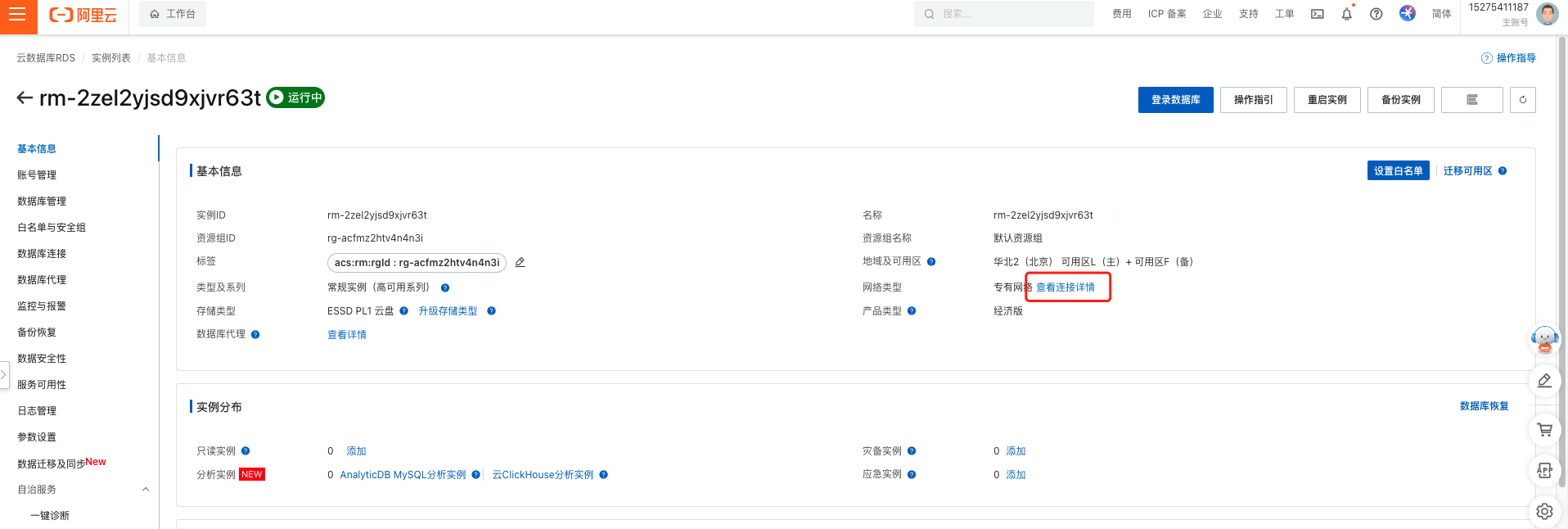1568x529 pixels.
Task: Click the 云ClickHouse分析实例 link
Action: click(x=543, y=475)
